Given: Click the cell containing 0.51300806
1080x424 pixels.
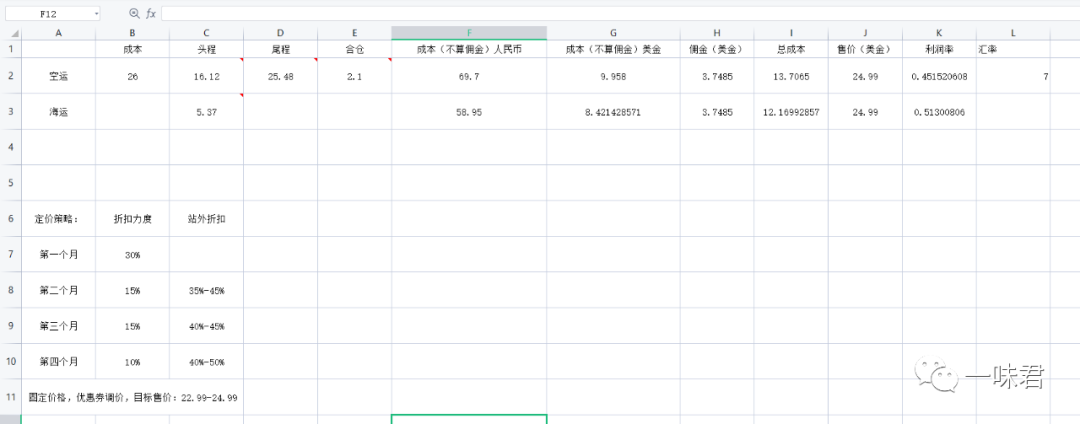Looking at the screenshot, I should [939, 112].
